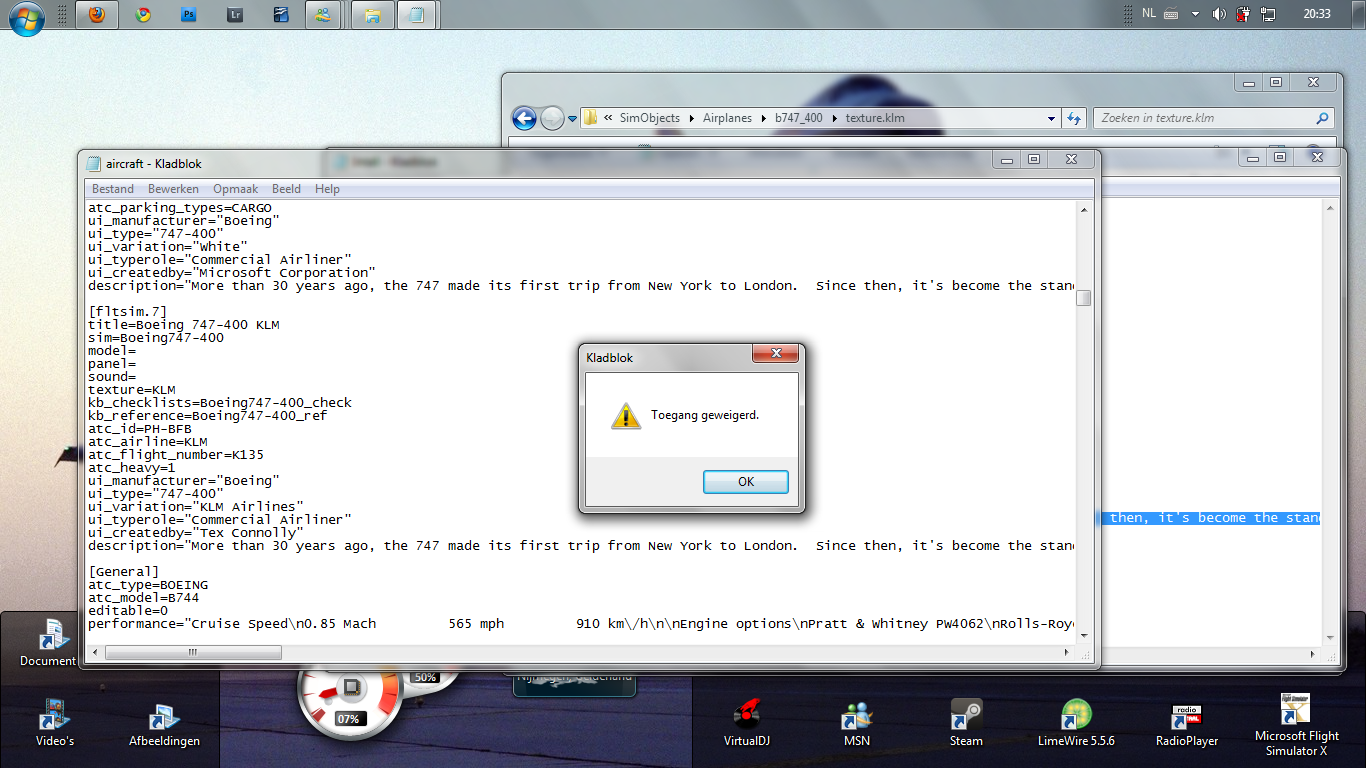Screen dimensions: 1366x768
Task: Click the keyboard icon in the language bar
Action: coord(1171,14)
